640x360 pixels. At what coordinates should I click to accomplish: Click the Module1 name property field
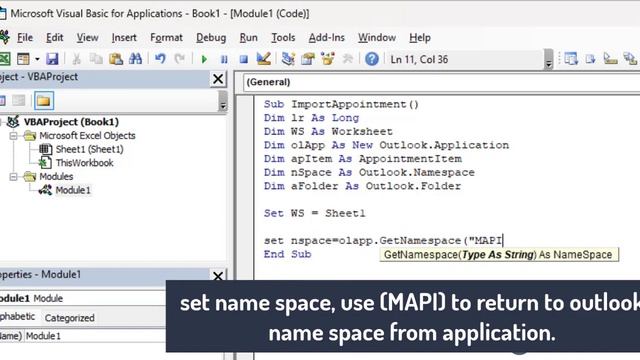pyautogui.click(x=96, y=336)
